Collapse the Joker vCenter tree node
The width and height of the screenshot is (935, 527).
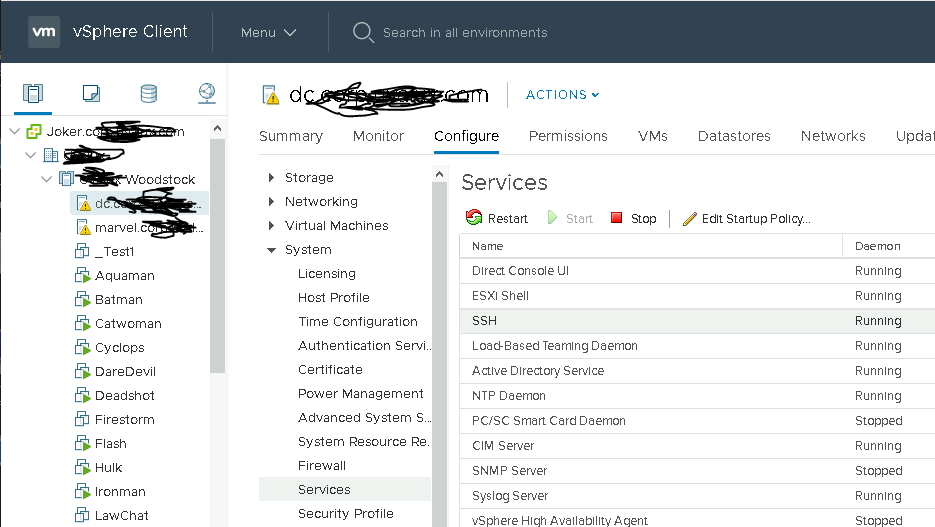15,131
